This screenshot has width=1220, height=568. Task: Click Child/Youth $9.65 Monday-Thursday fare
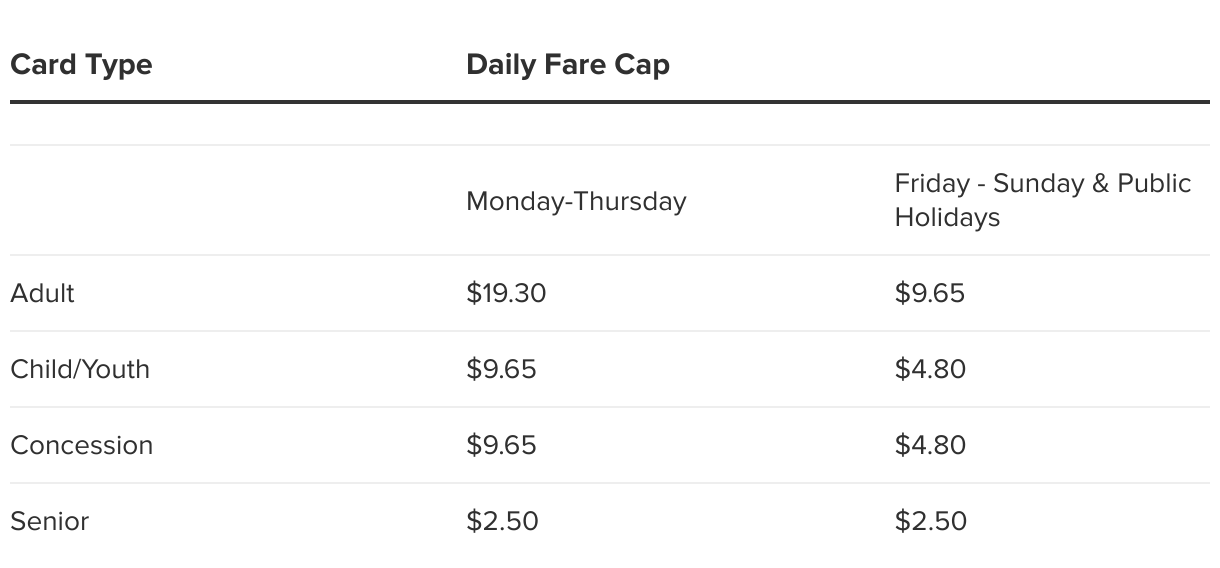[x=501, y=369]
